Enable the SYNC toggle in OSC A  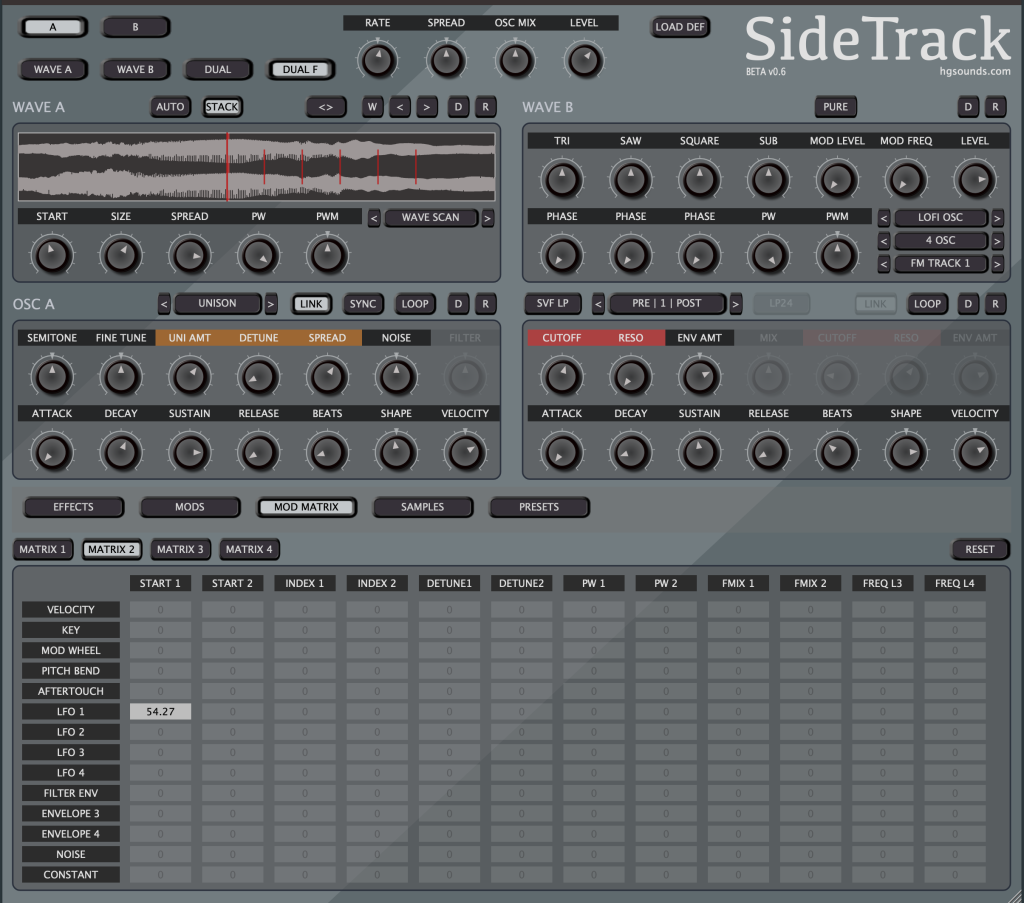pyautogui.click(x=365, y=304)
